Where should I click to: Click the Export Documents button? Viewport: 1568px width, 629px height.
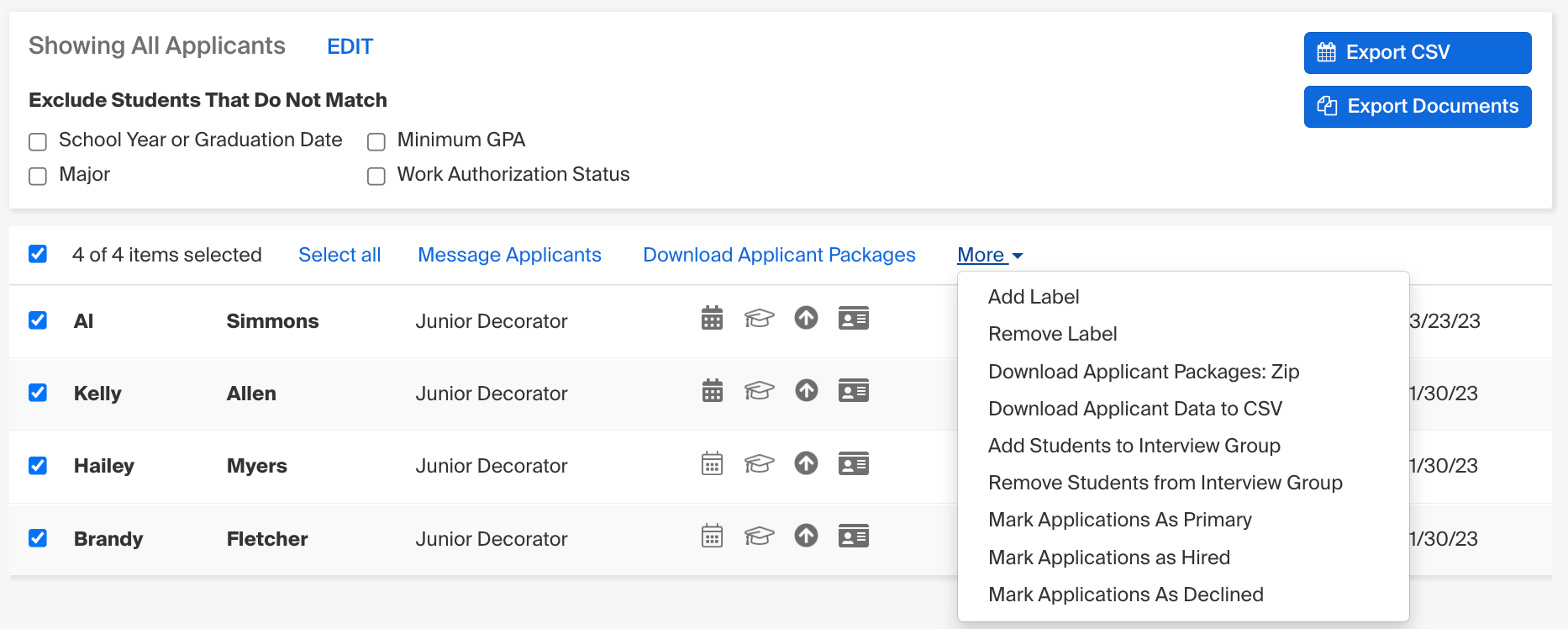[1418, 107]
